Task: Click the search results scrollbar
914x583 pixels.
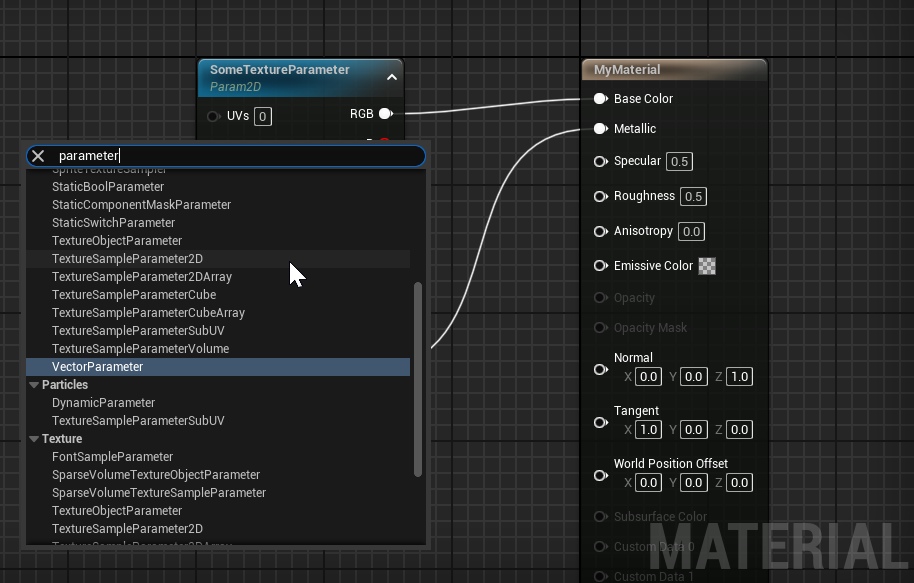Action: (417, 380)
